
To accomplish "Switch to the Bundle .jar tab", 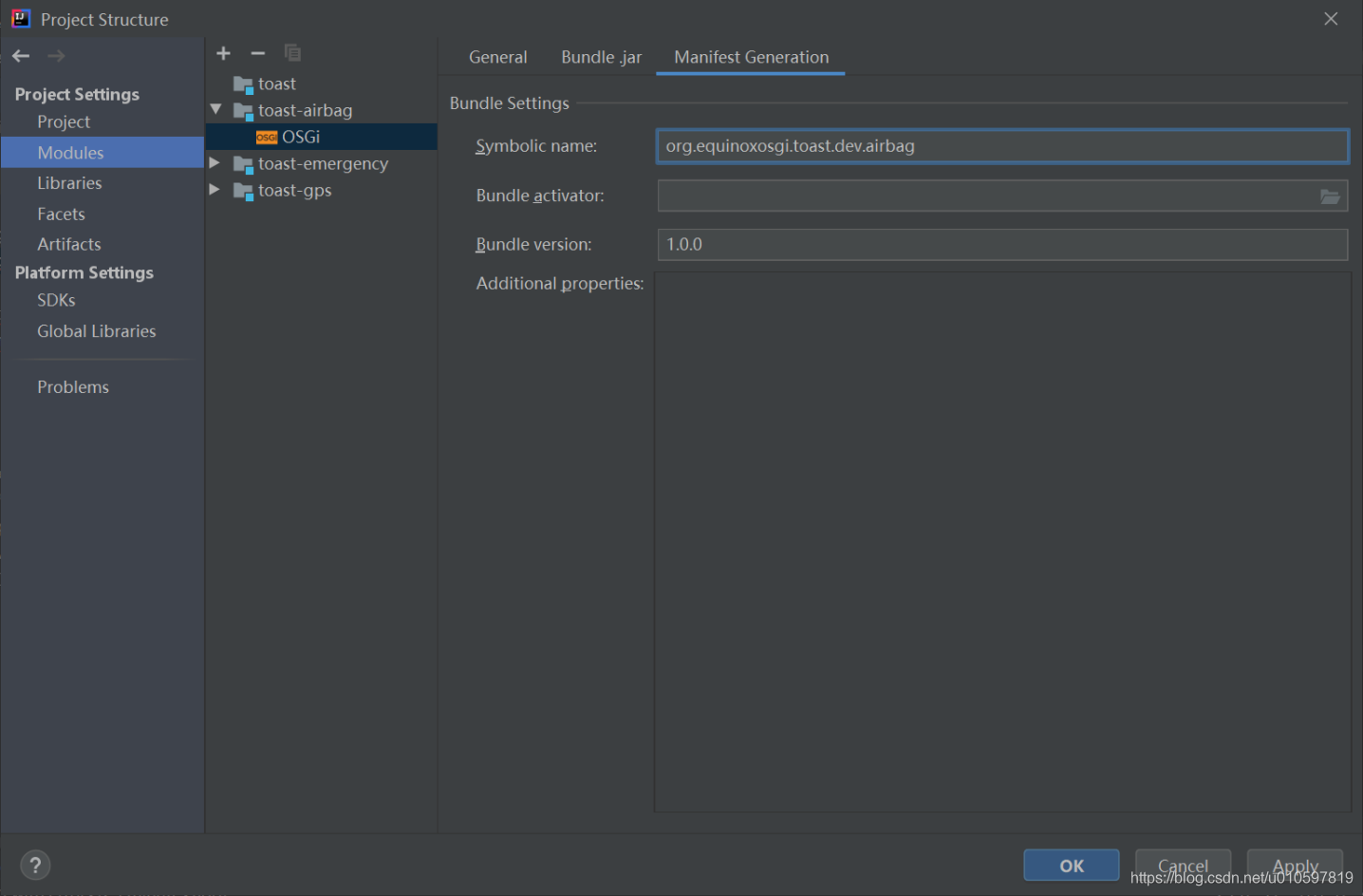I will (x=601, y=57).
